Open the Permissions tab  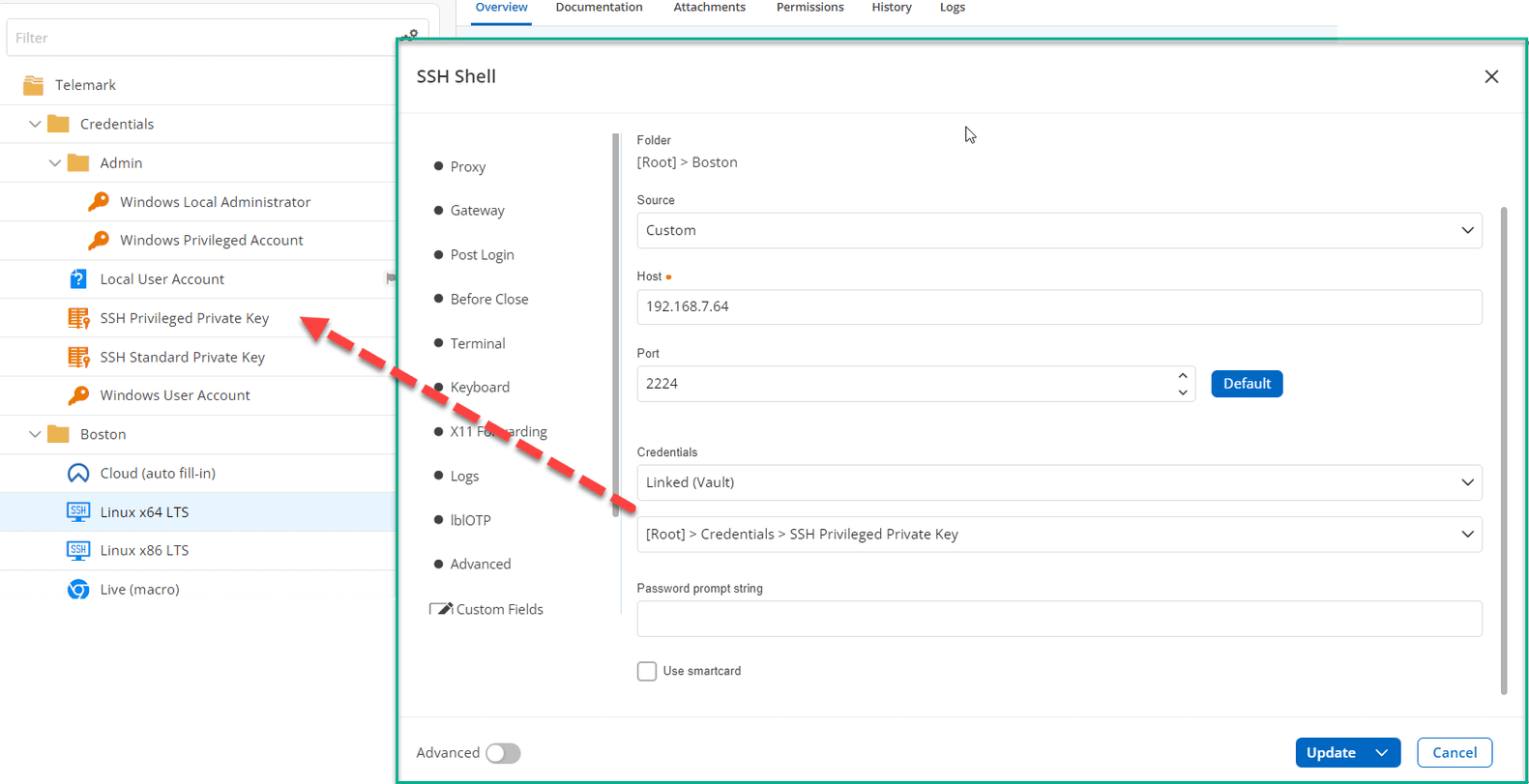[809, 8]
